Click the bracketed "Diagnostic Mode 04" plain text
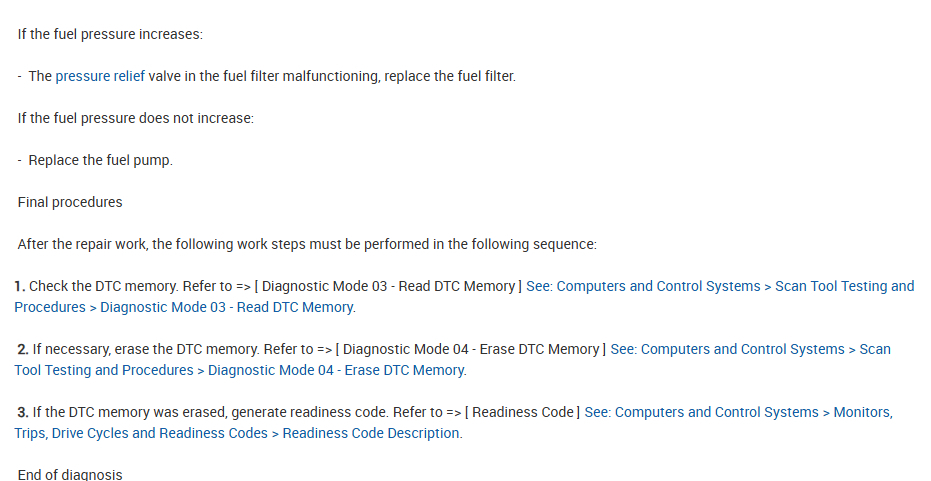This screenshot has width=931, height=481. (x=472, y=349)
